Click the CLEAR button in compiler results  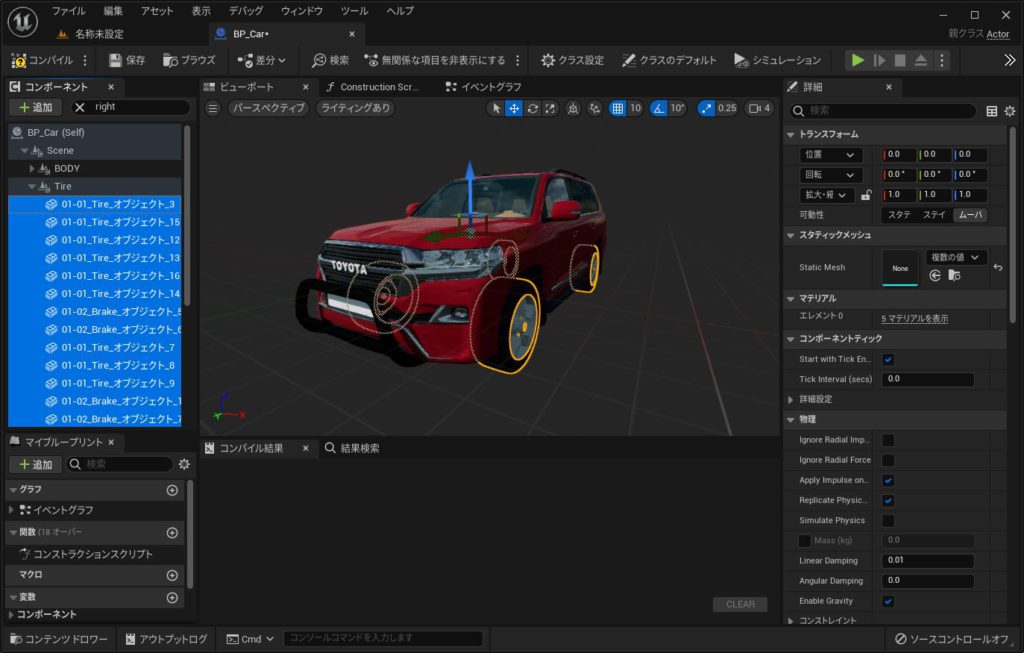740,605
